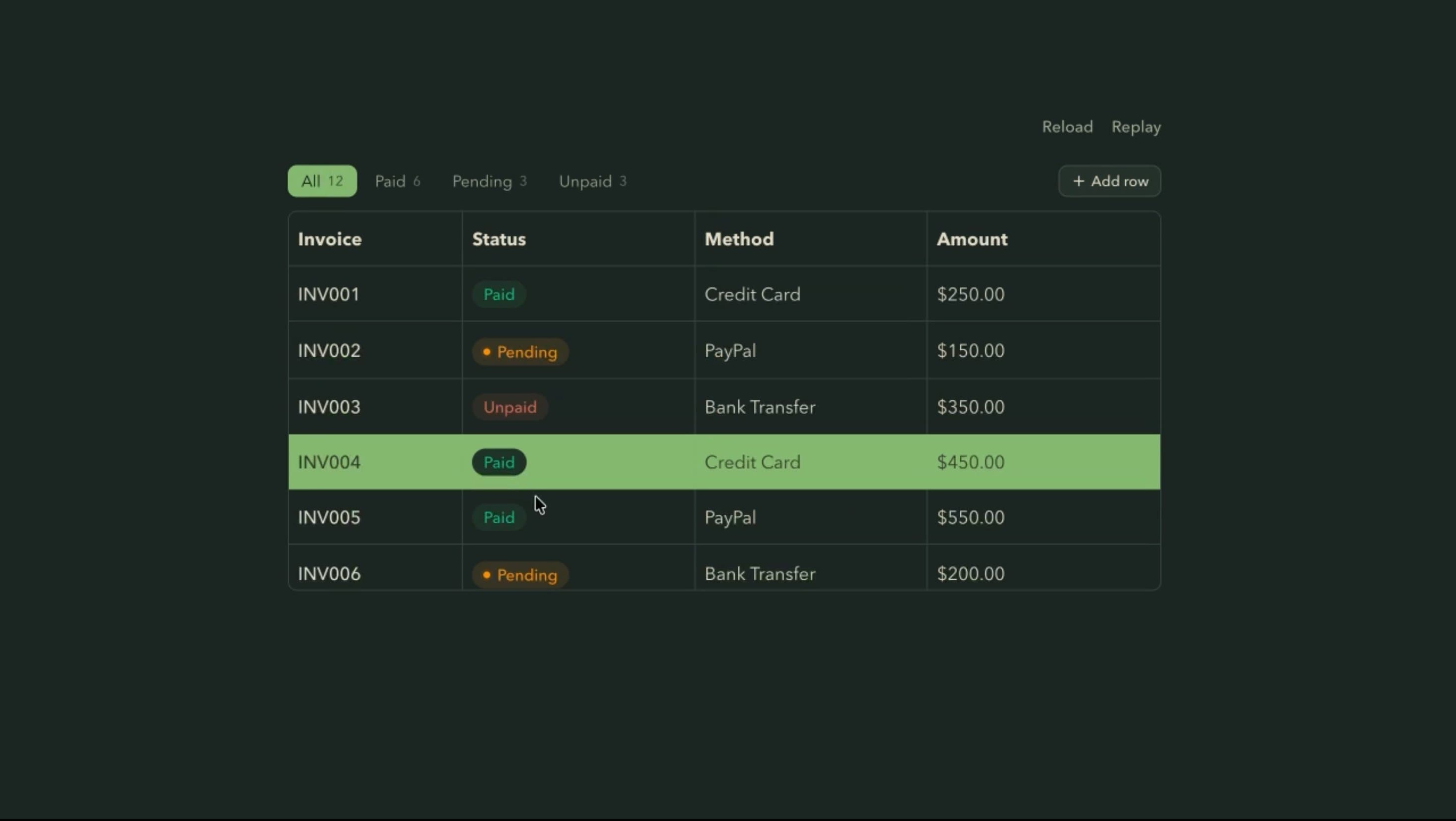This screenshot has width=1456, height=821.
Task: Click the $350.00 amount cell
Action: pos(1043,407)
